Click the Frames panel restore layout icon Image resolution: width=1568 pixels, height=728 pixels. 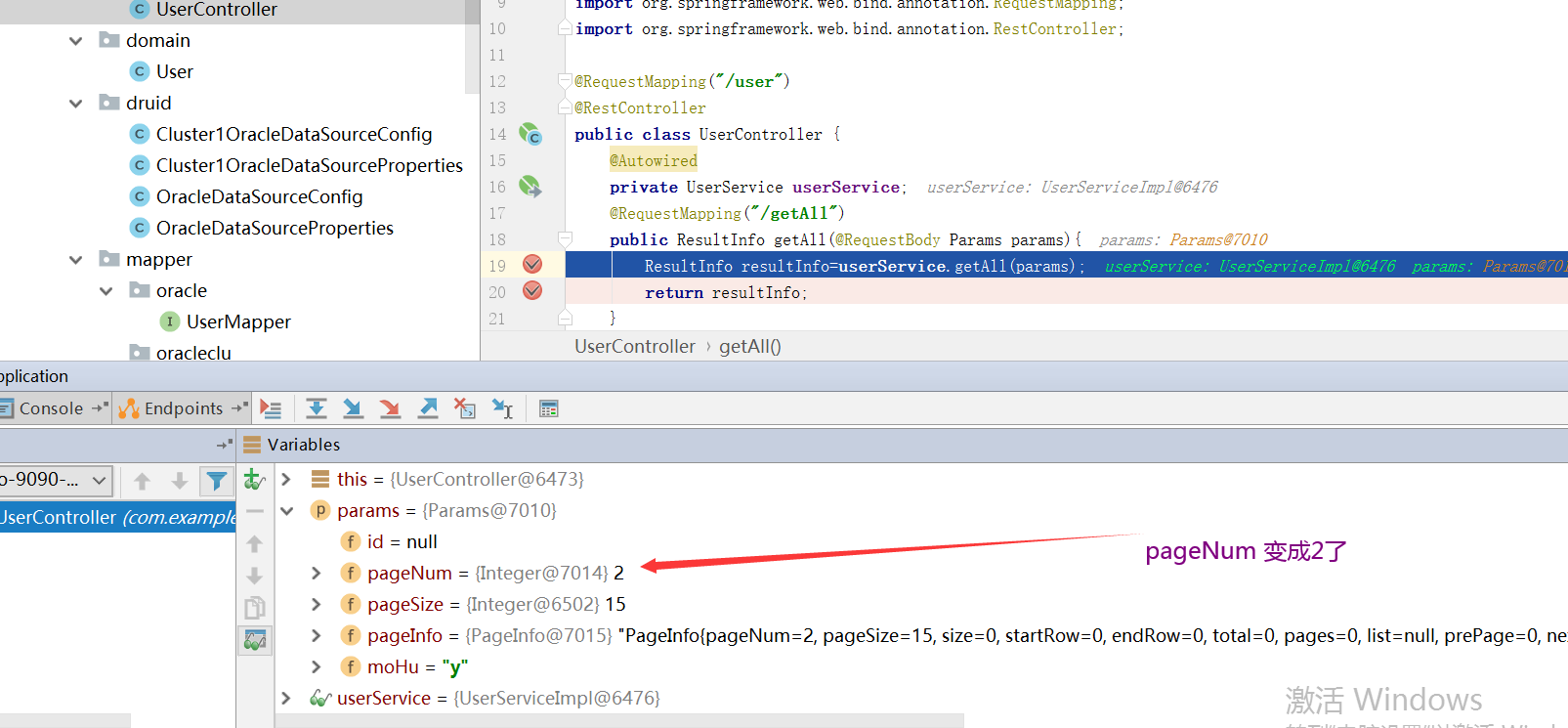coord(224,445)
